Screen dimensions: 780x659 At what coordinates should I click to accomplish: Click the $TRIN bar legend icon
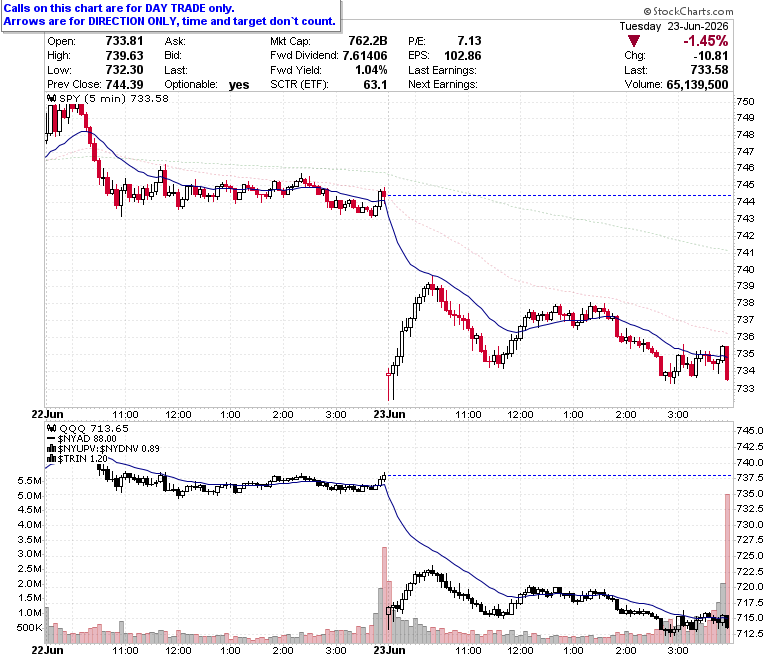coord(51,459)
